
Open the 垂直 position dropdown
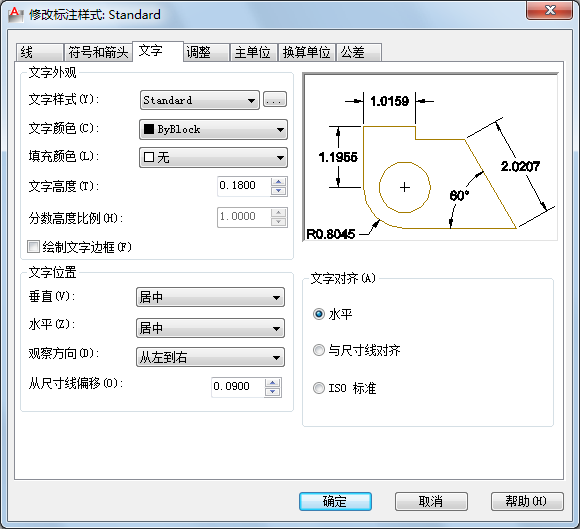(x=210, y=297)
